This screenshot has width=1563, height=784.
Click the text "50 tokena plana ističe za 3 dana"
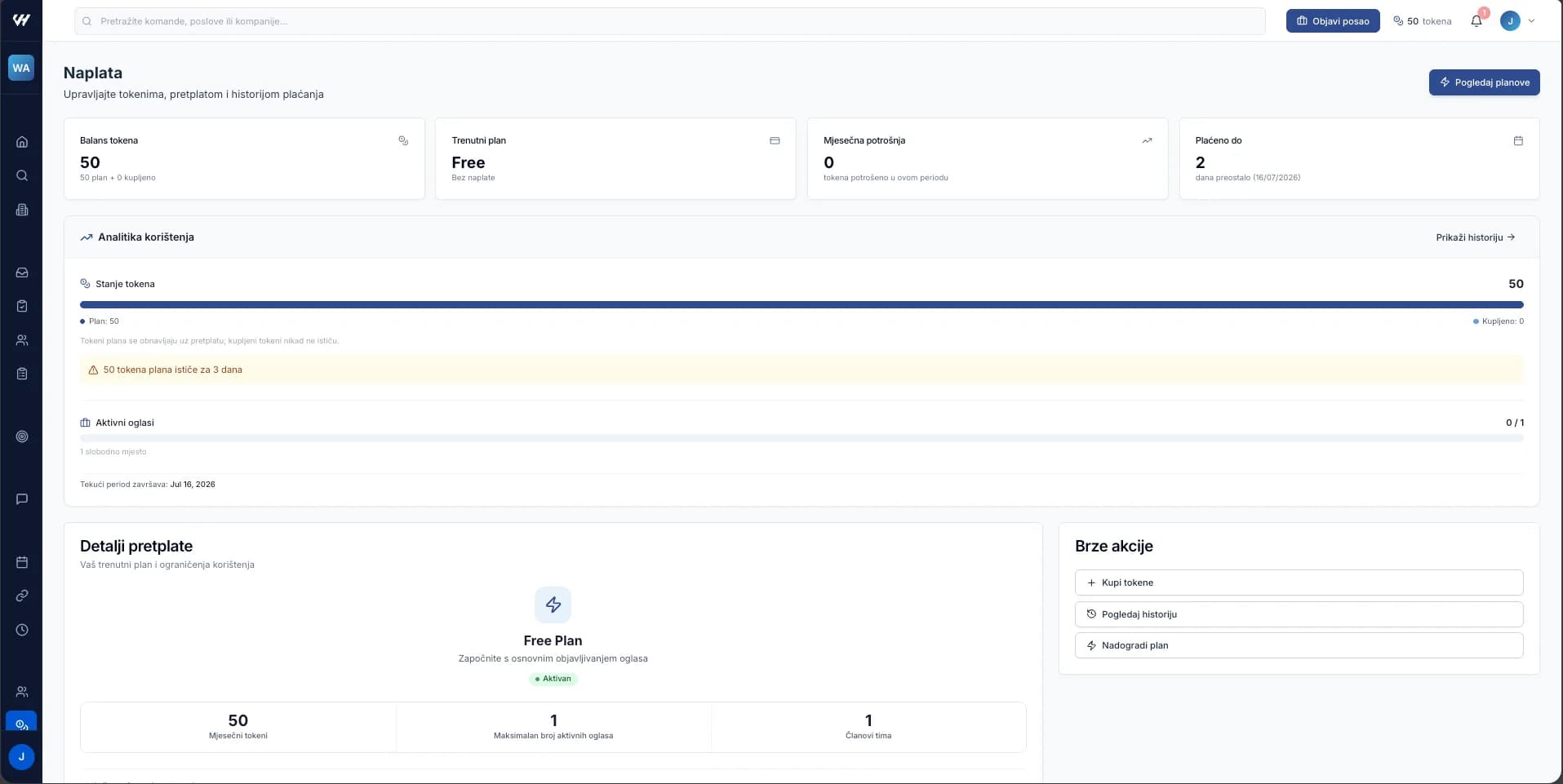coord(172,370)
